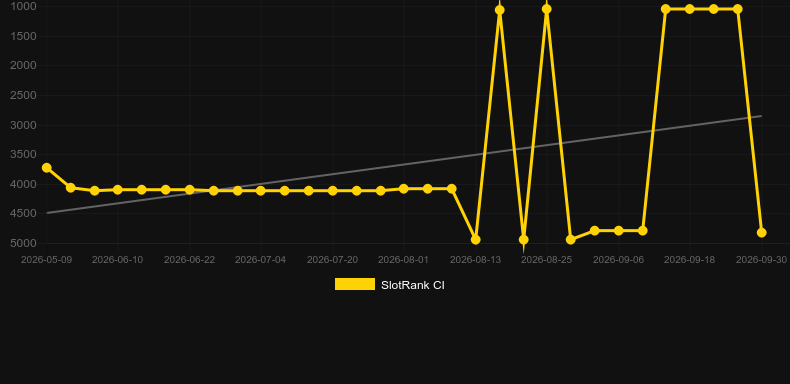This screenshot has width=790, height=384.
Task: Click the 2026-09-18 x-axis label
Action: 690,260
